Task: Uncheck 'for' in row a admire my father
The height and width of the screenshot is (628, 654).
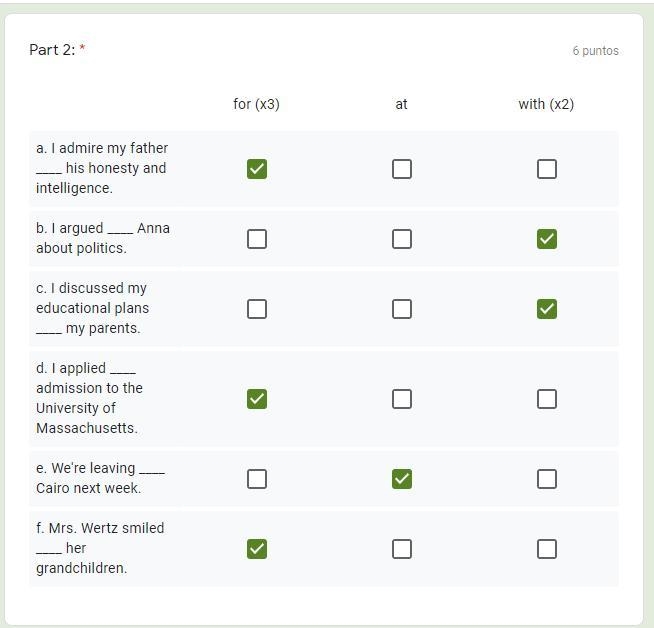Action: tap(257, 169)
